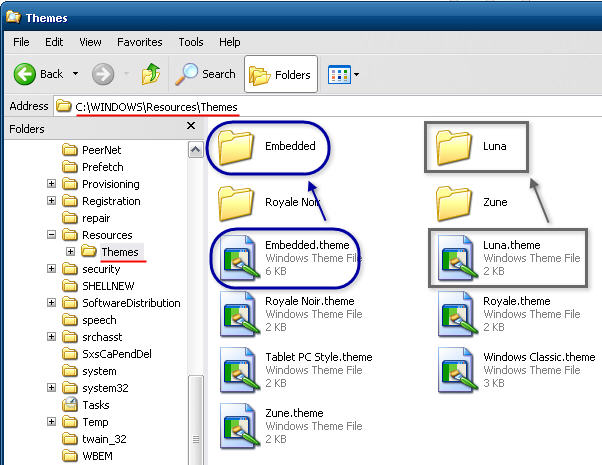
Task: Select the Luna folder icon
Action: pos(453,147)
